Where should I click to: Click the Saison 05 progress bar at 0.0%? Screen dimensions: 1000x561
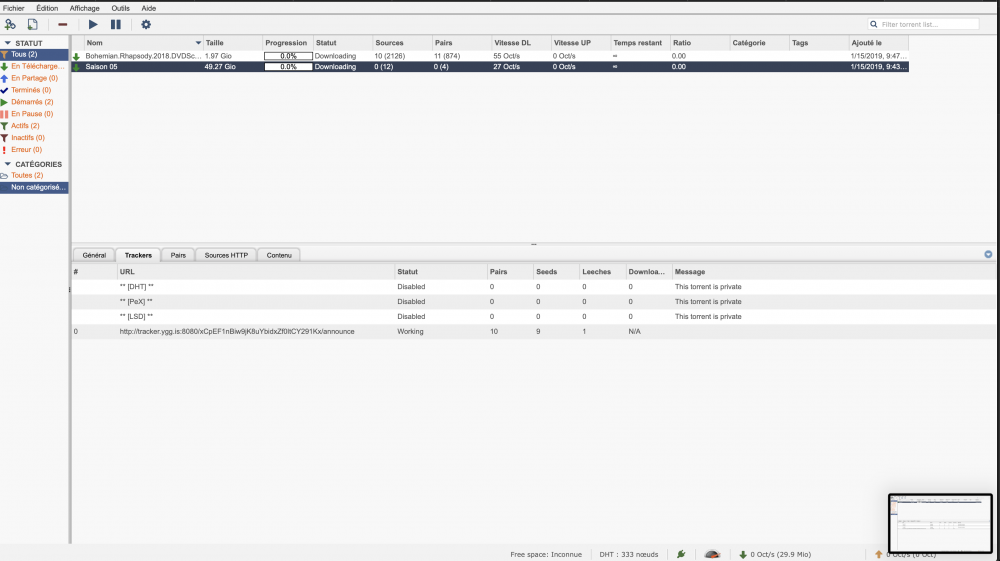(x=288, y=66)
